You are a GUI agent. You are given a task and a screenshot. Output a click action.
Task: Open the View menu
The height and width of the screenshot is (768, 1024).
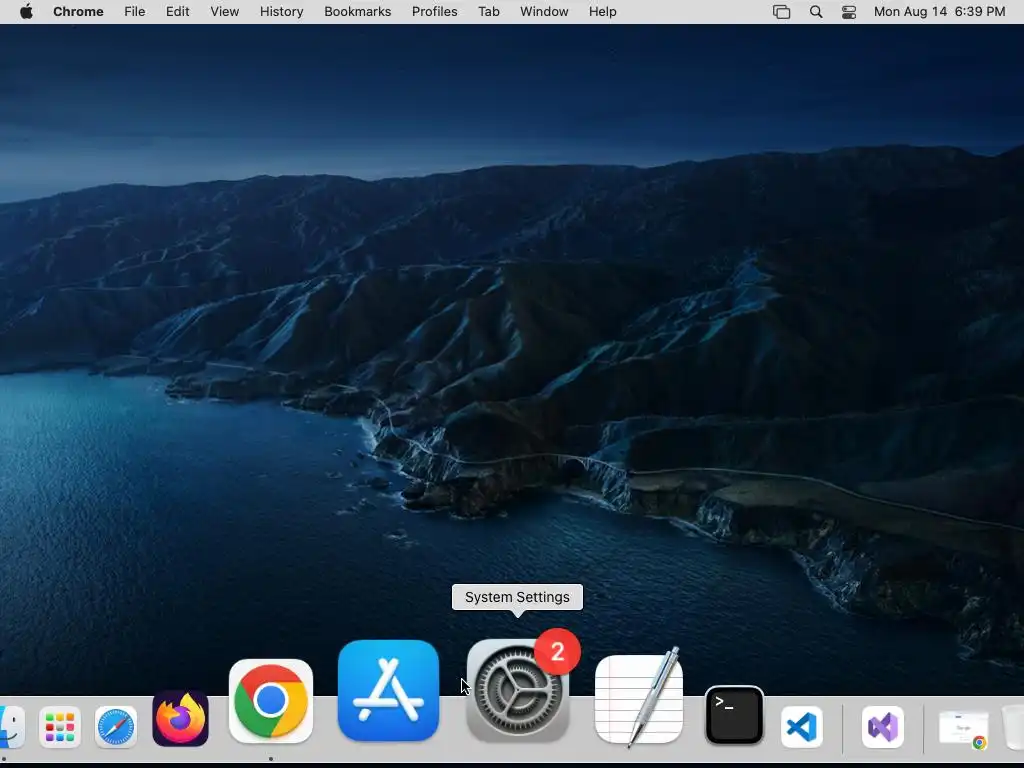[x=225, y=12]
